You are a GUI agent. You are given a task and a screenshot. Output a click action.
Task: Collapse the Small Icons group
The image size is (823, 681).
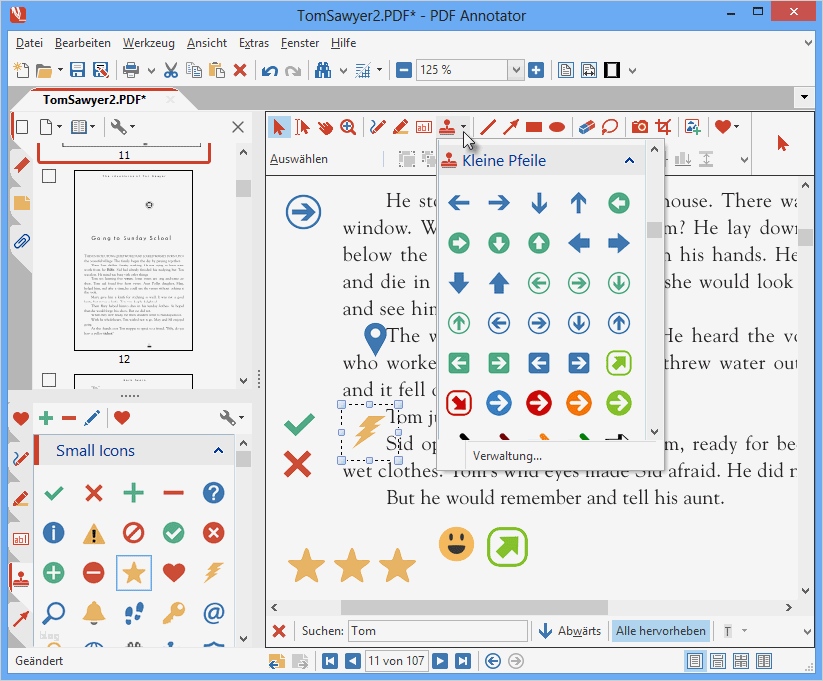pos(218,450)
